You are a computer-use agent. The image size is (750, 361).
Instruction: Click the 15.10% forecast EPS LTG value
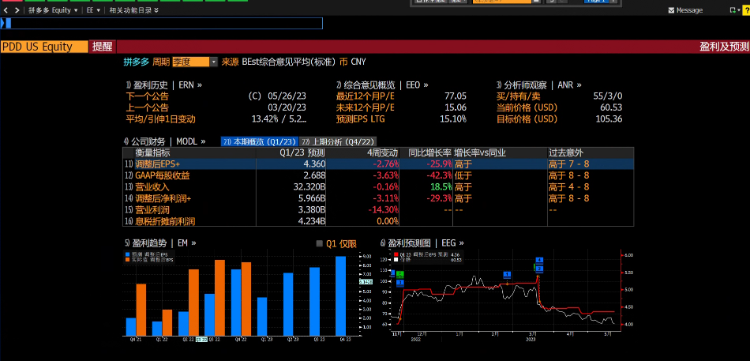coord(453,119)
